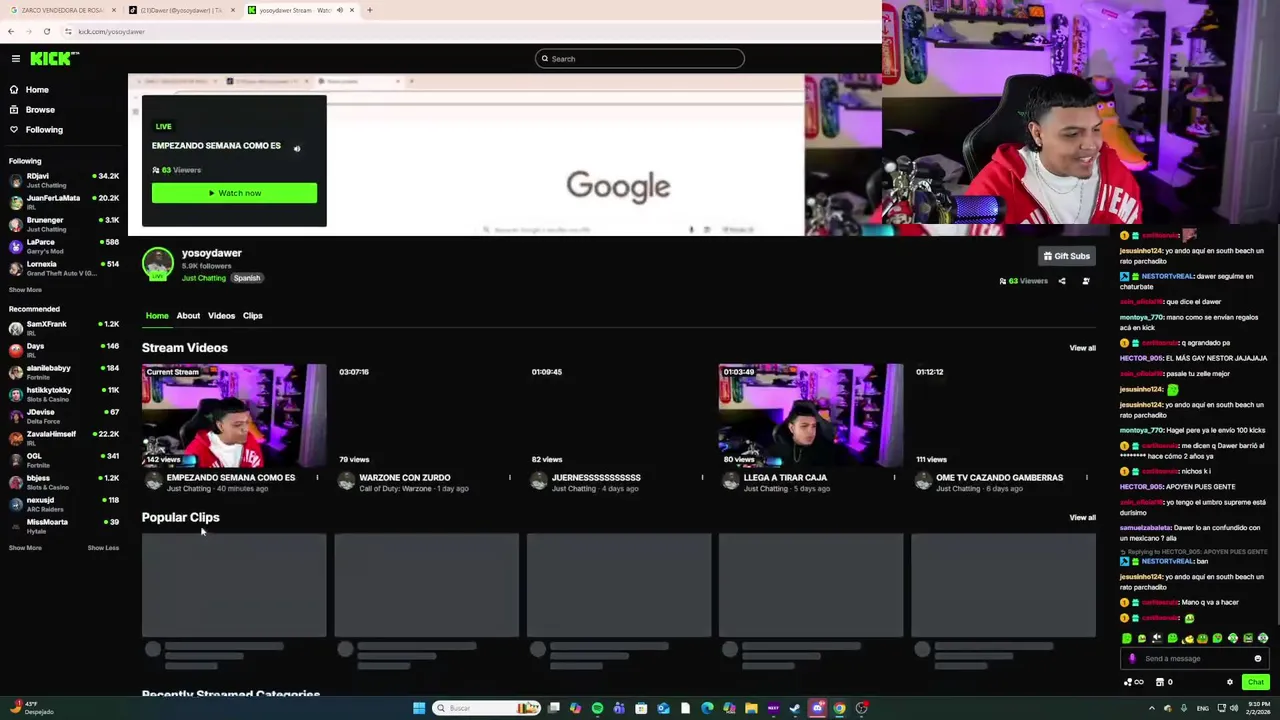Click the Just Chatting category link
Image resolution: width=1280 pixels, height=720 pixels.
point(203,278)
